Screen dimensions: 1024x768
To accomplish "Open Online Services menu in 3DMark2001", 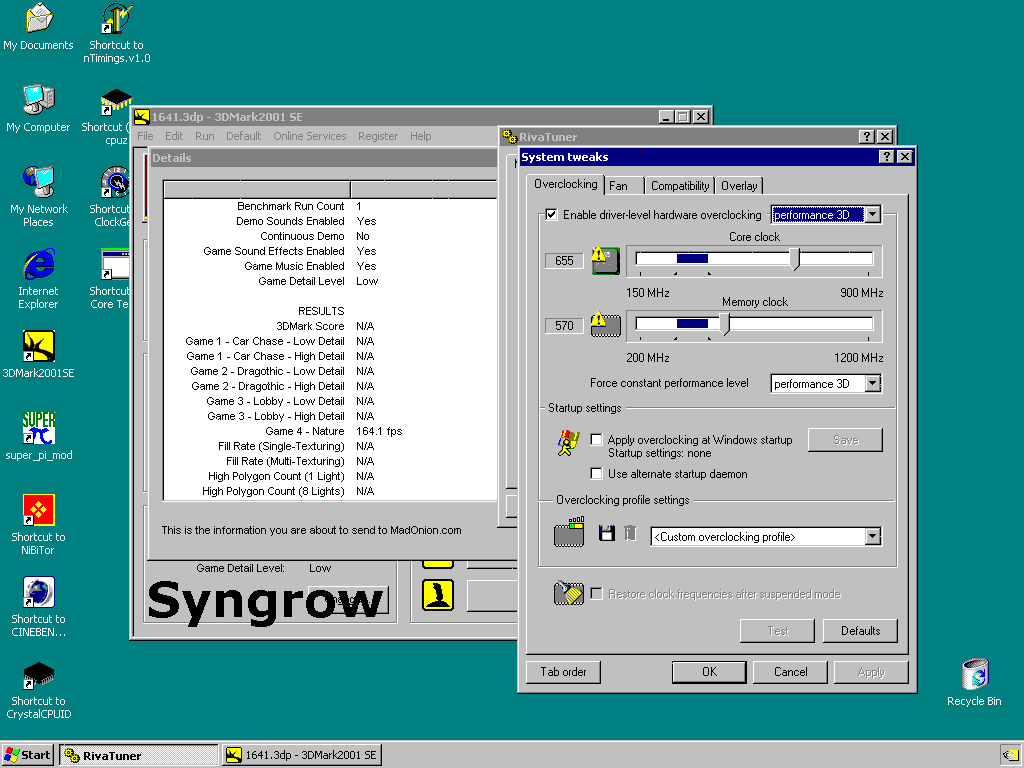I will coord(310,136).
